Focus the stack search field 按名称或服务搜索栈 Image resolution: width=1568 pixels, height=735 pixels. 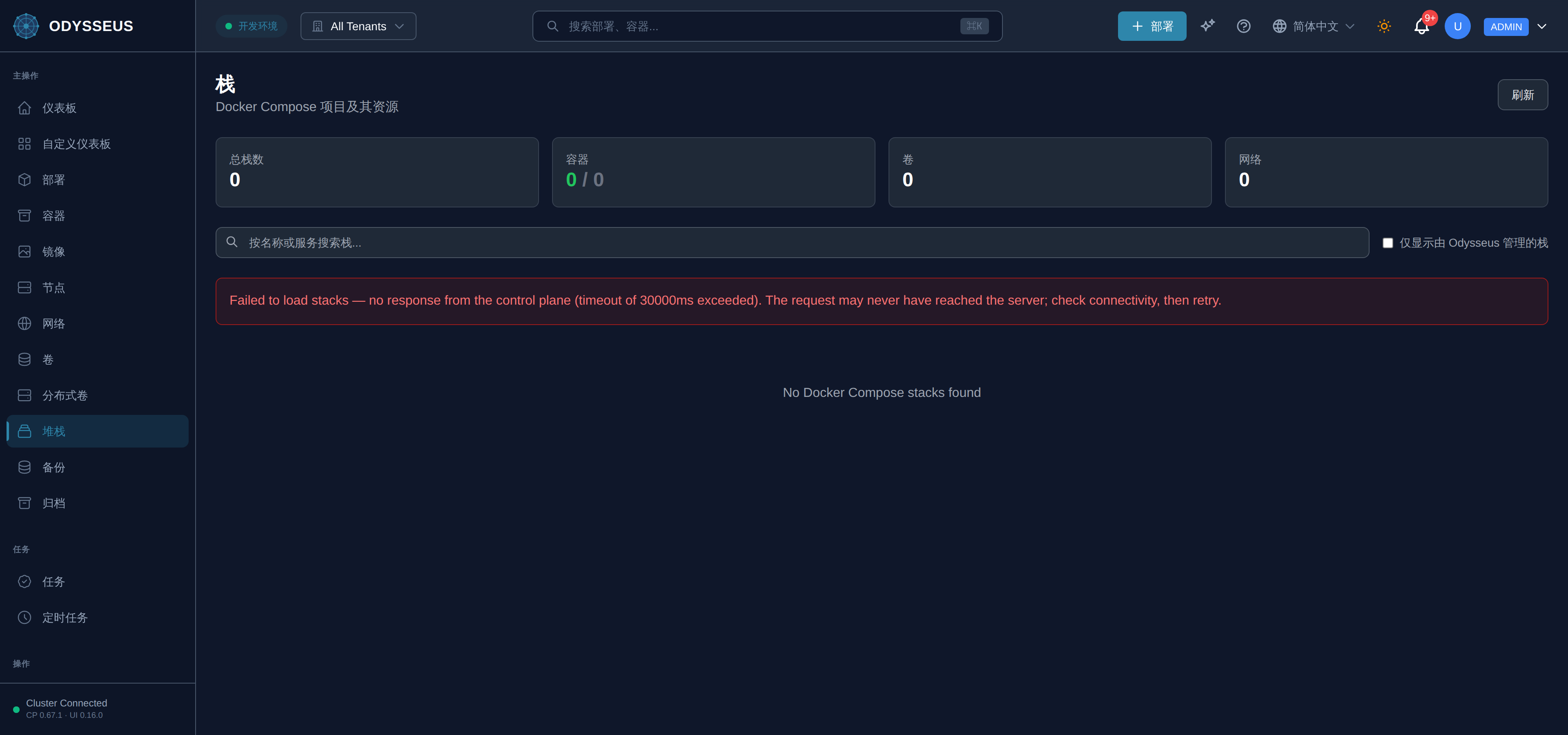pyautogui.click(x=792, y=243)
